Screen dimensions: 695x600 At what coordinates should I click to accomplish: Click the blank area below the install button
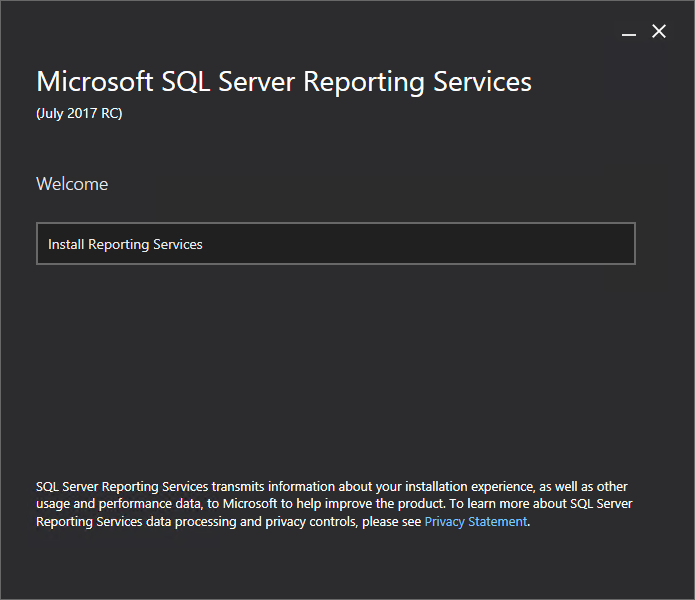tap(335, 360)
